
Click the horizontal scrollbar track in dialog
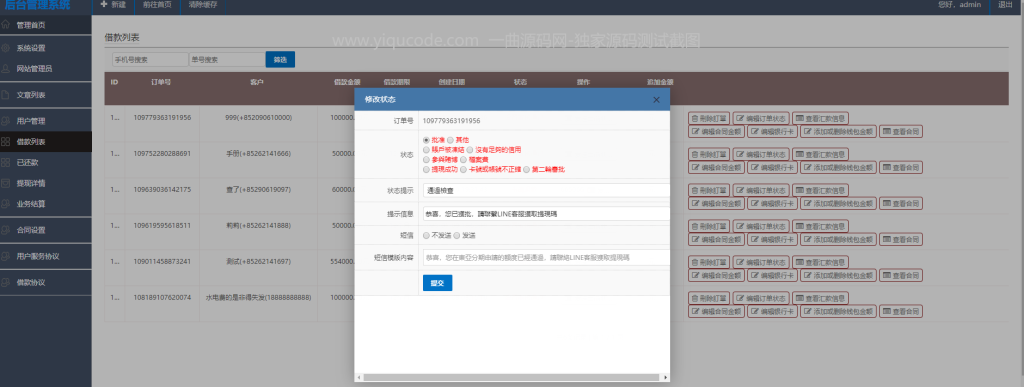[512, 377]
